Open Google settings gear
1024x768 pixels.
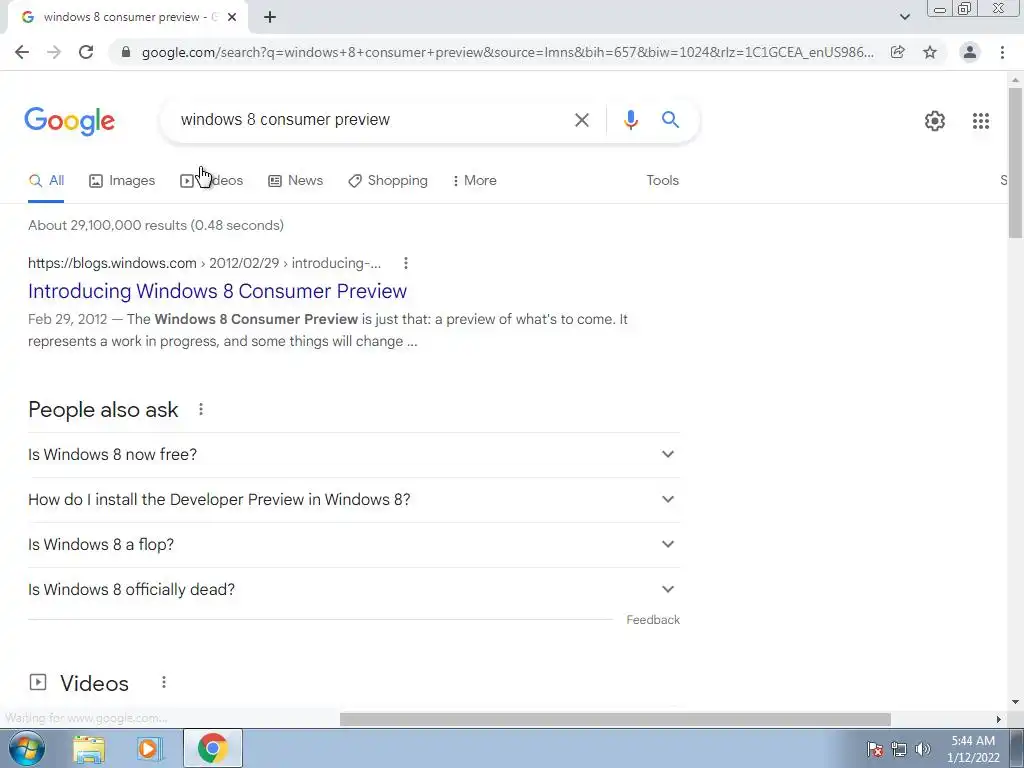point(935,121)
